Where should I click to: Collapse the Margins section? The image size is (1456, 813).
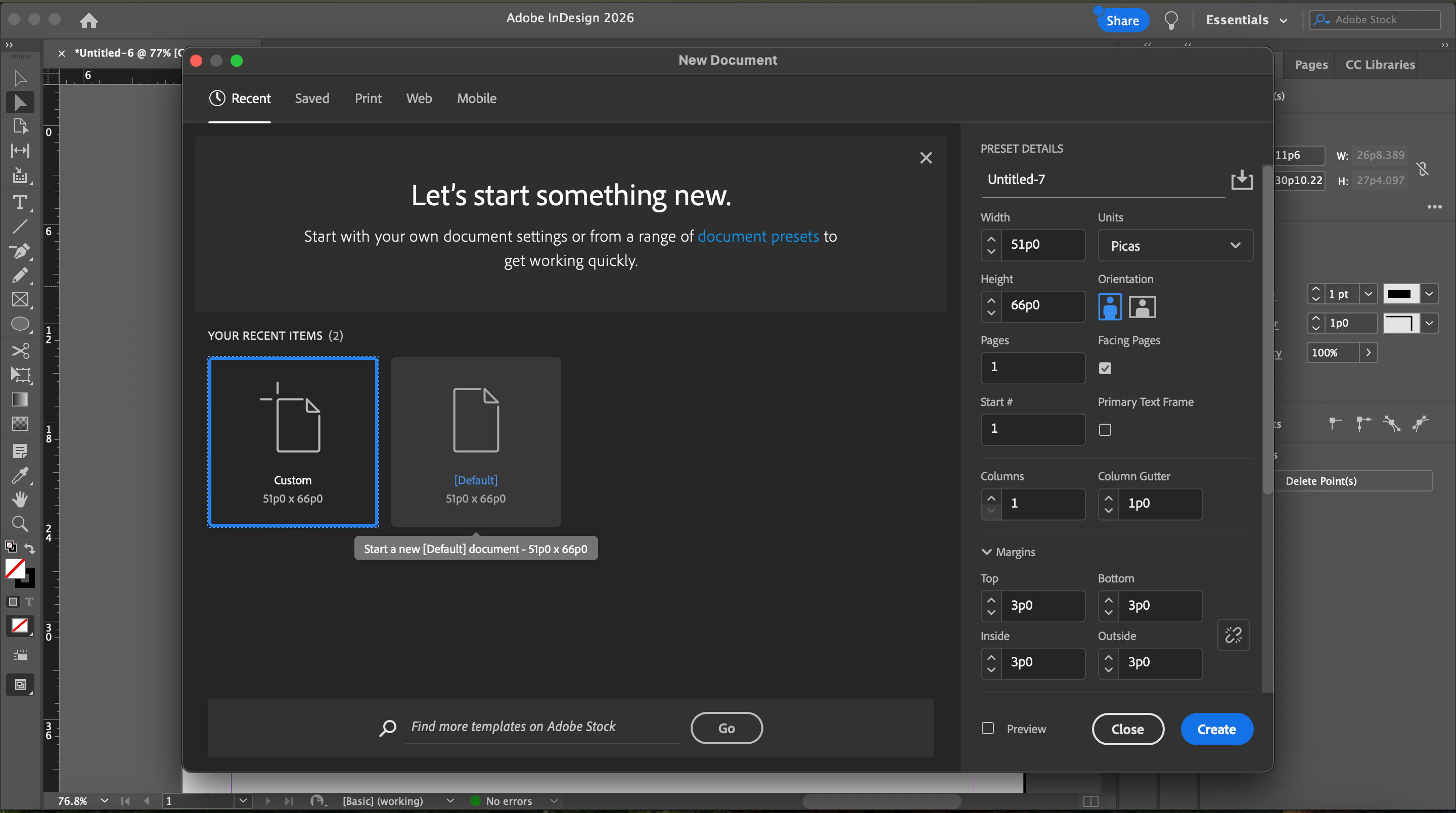(987, 552)
